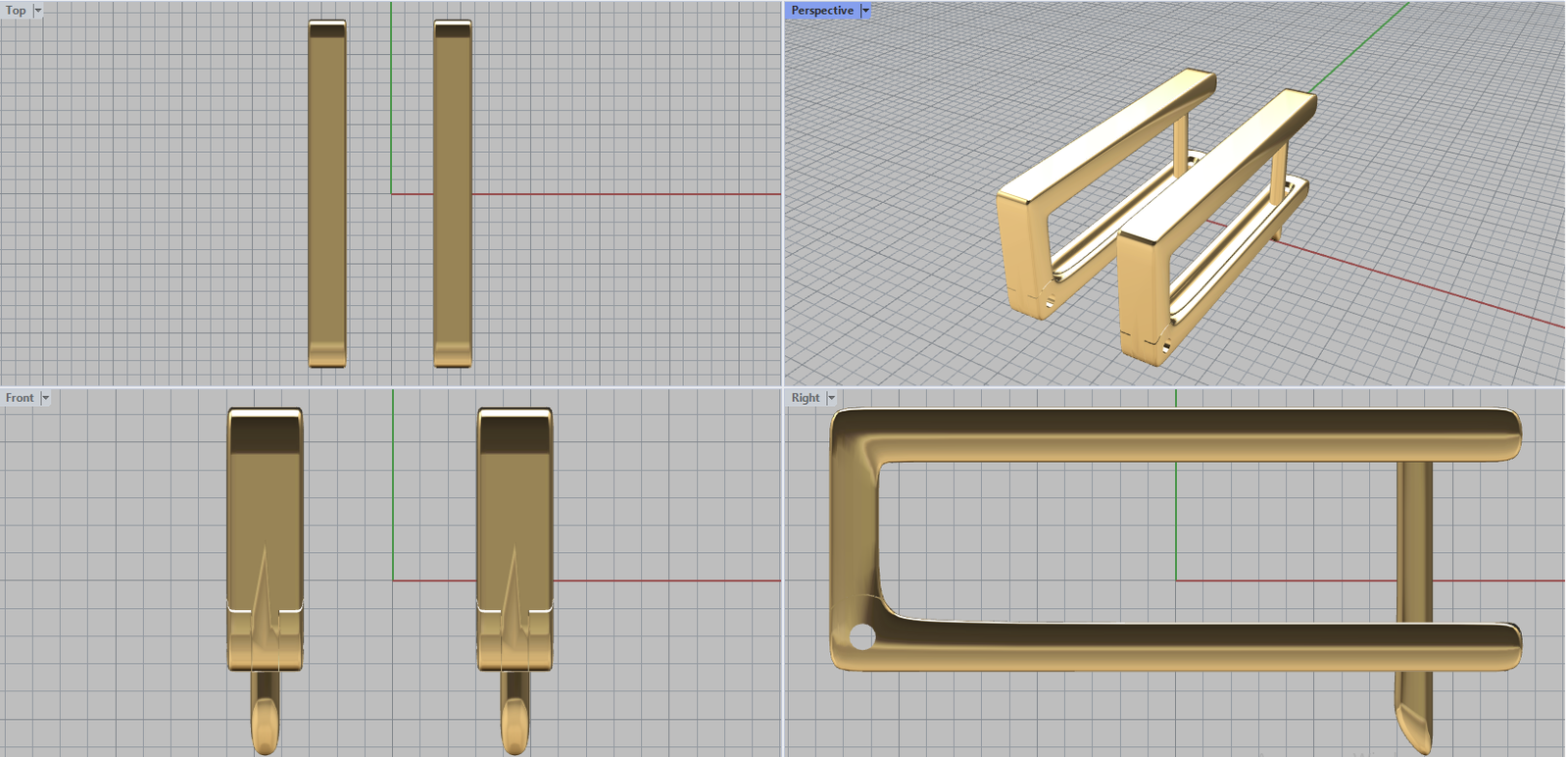The width and height of the screenshot is (1568, 757).
Task: Expand the Perspective viewport dropdown arrow
Action: tap(865, 11)
